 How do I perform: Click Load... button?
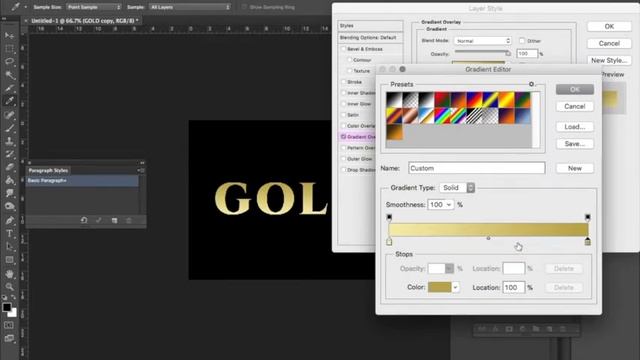coord(575,127)
